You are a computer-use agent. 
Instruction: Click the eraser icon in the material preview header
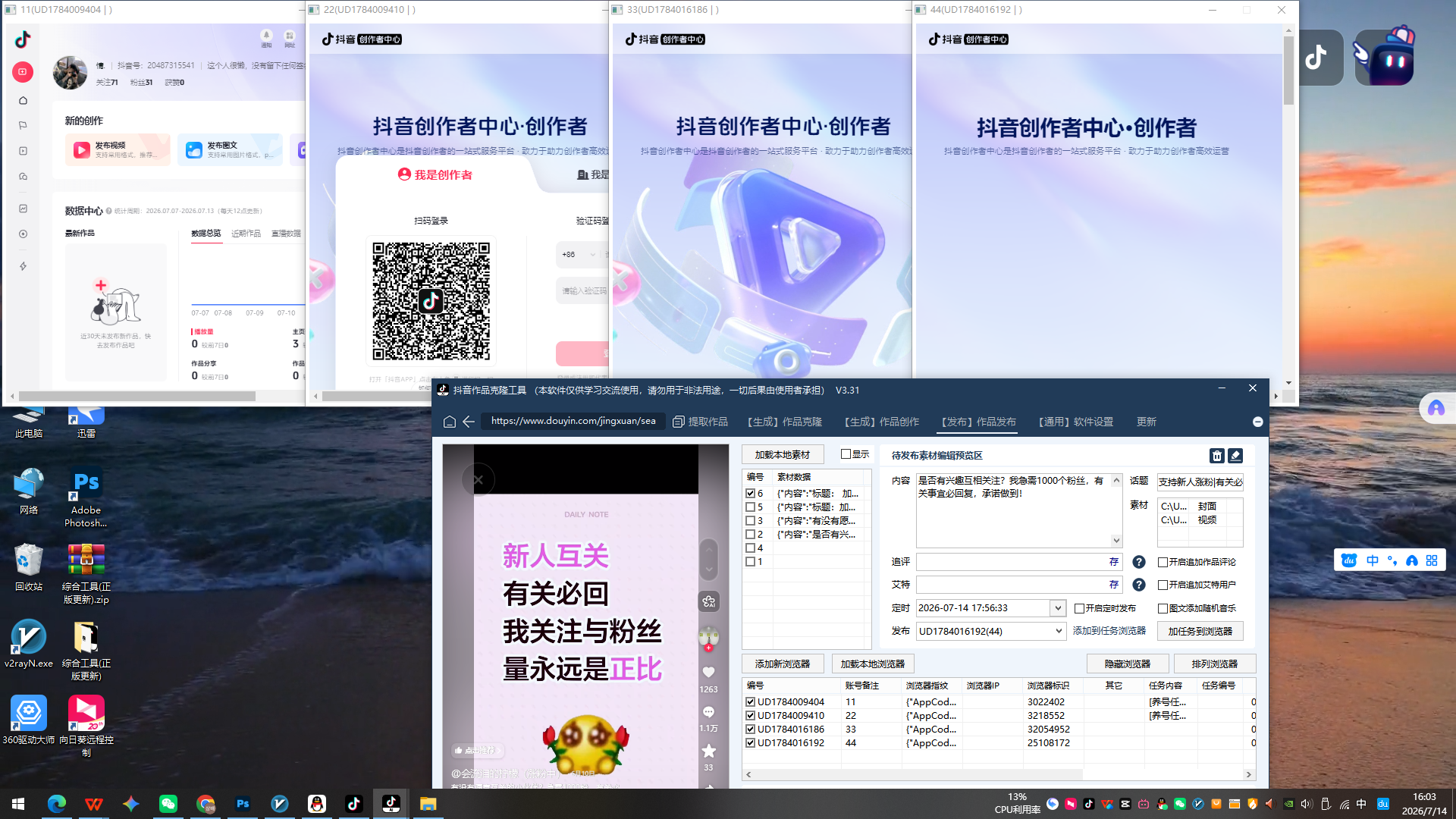[1235, 456]
